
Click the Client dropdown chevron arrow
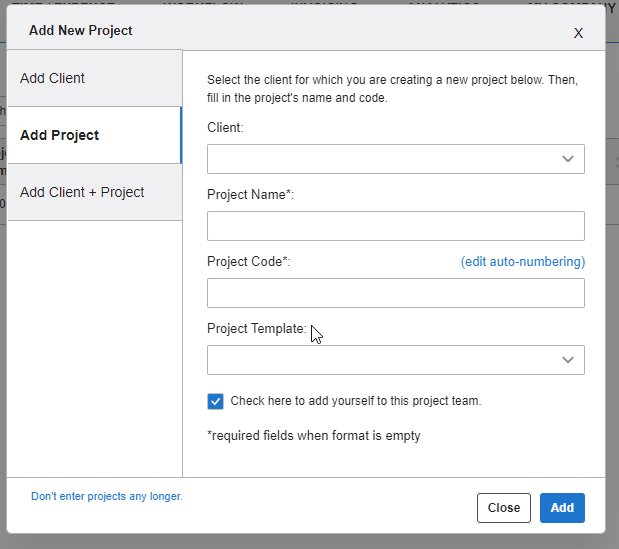click(x=568, y=159)
